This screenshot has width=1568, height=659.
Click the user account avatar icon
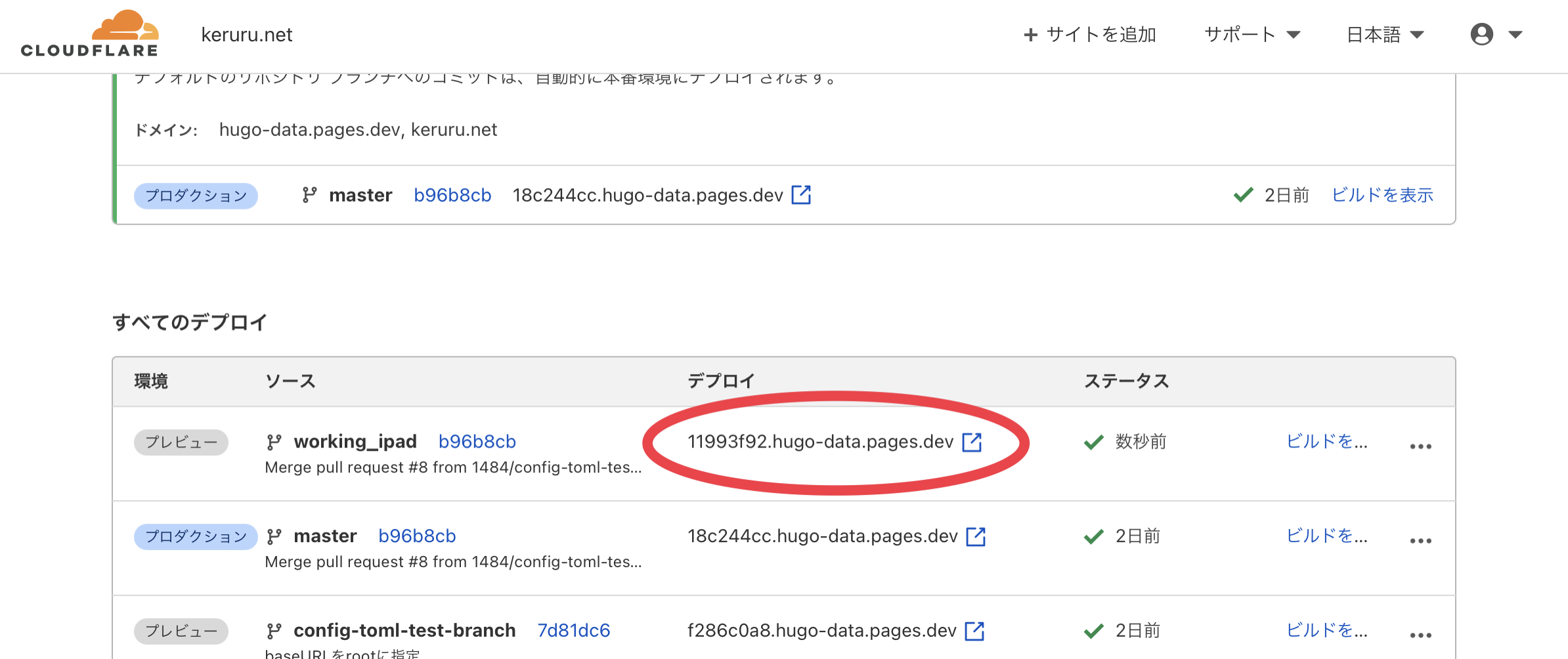(x=1481, y=34)
